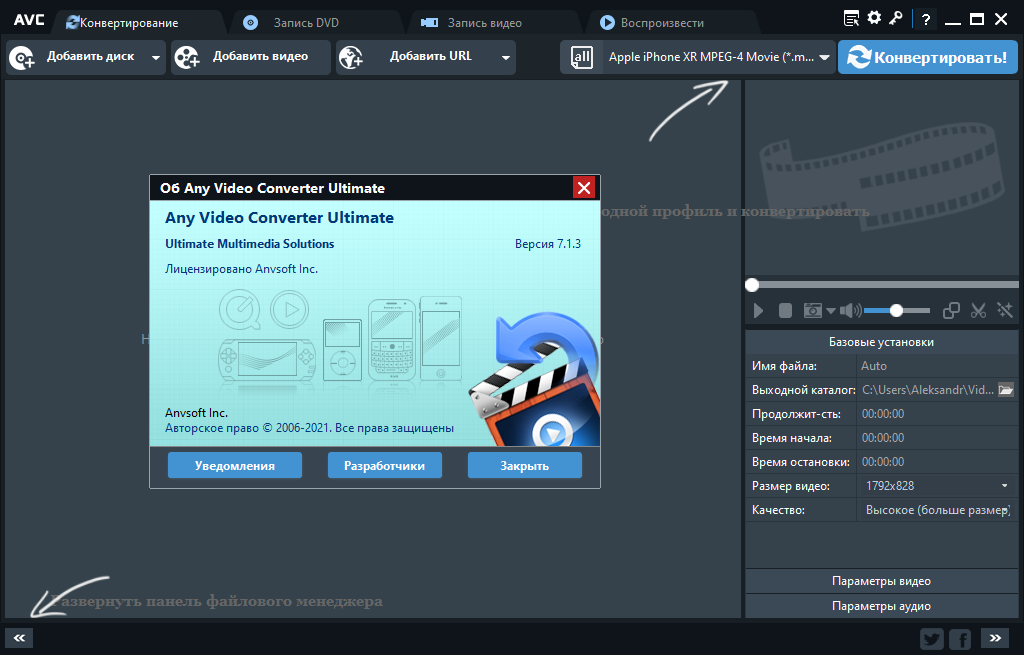Click the double-right arrows button
Image resolution: width=1024 pixels, height=655 pixels.
pyautogui.click(x=995, y=638)
